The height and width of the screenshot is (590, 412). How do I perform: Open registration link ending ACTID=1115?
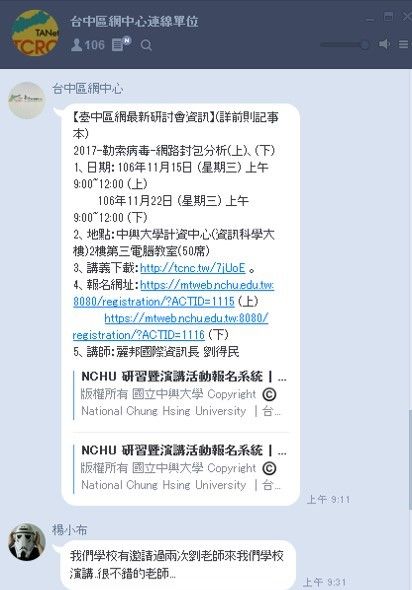point(173,293)
